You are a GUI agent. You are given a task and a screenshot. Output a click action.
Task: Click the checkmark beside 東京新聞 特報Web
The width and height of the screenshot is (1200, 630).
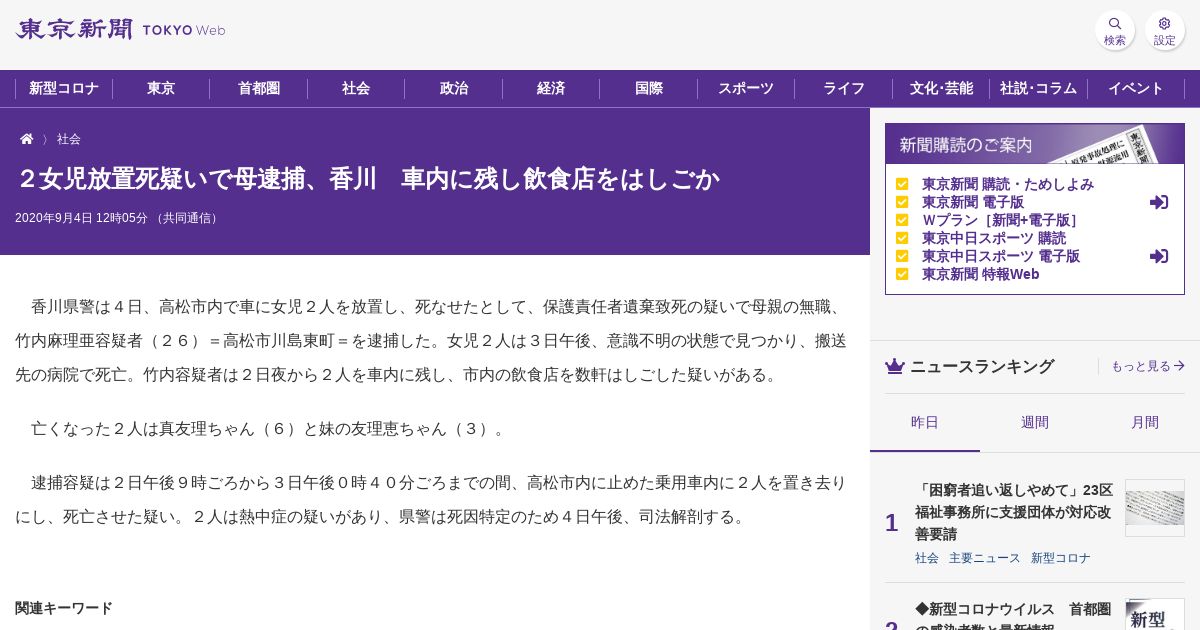[902, 274]
